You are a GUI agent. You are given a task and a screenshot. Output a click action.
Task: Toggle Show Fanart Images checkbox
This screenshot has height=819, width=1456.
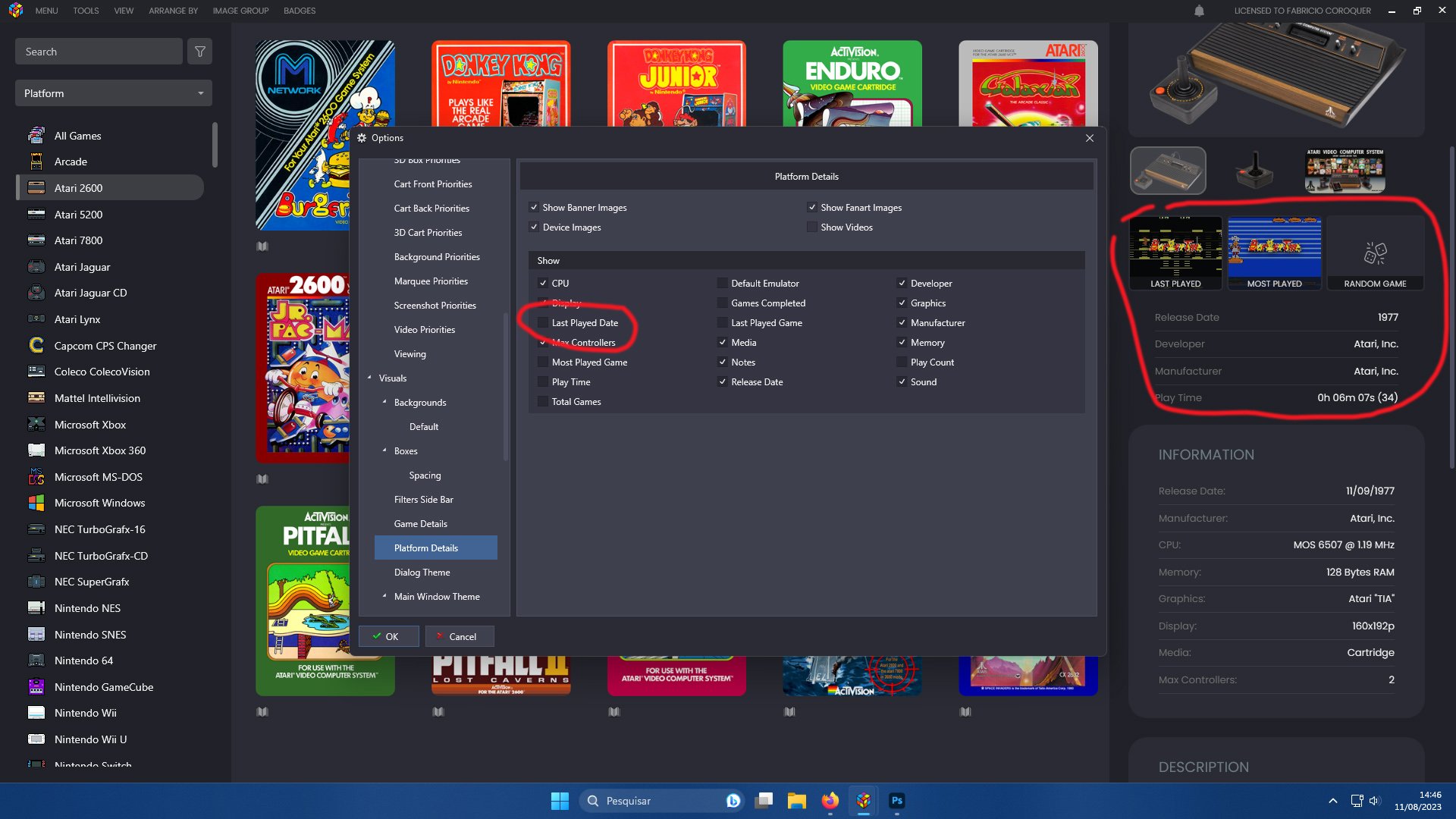point(812,208)
